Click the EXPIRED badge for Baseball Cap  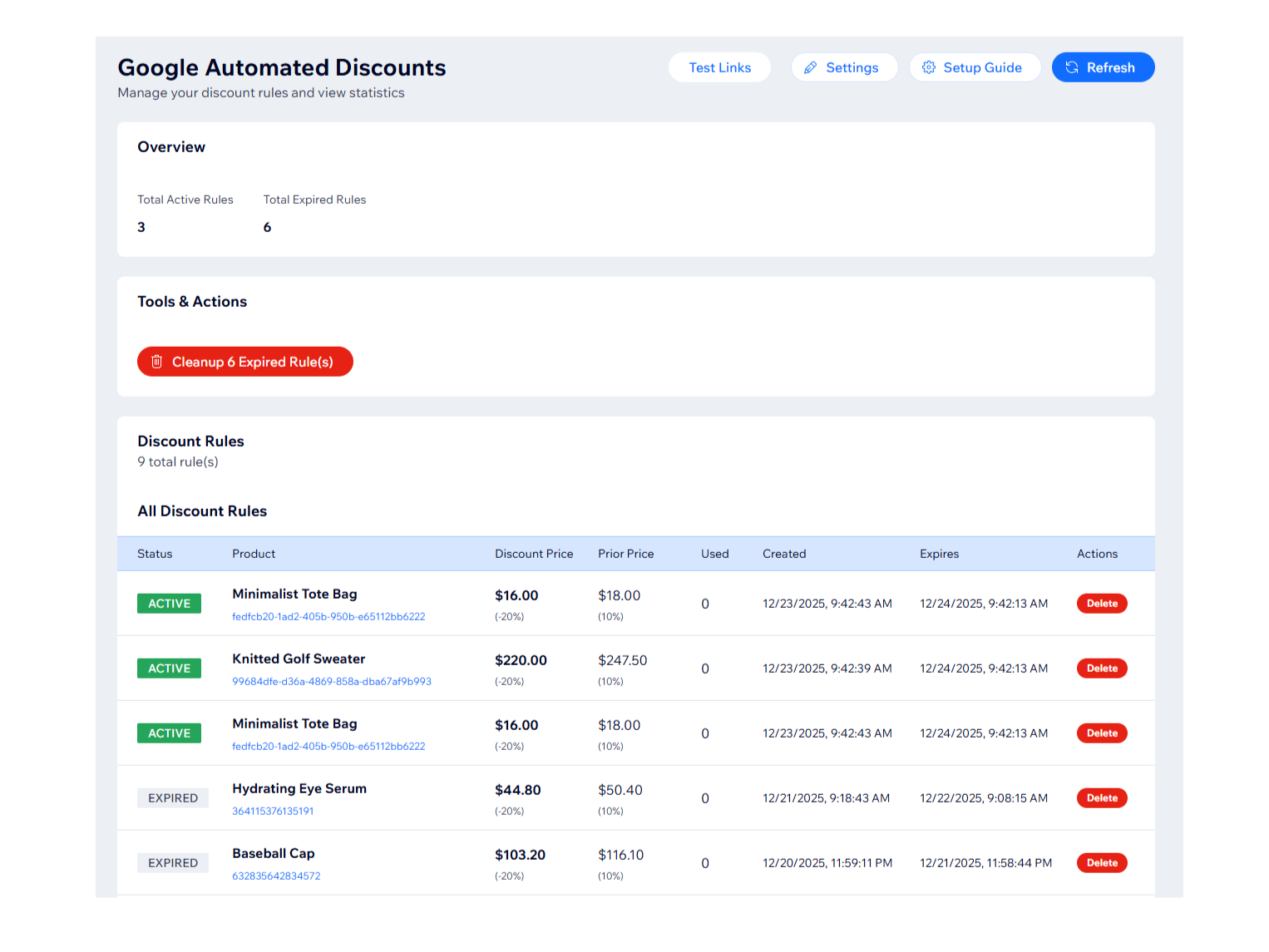[173, 863]
